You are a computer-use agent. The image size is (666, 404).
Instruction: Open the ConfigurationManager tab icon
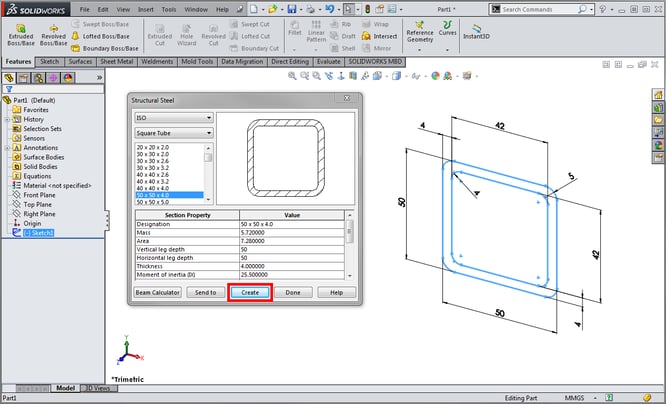click(38, 78)
